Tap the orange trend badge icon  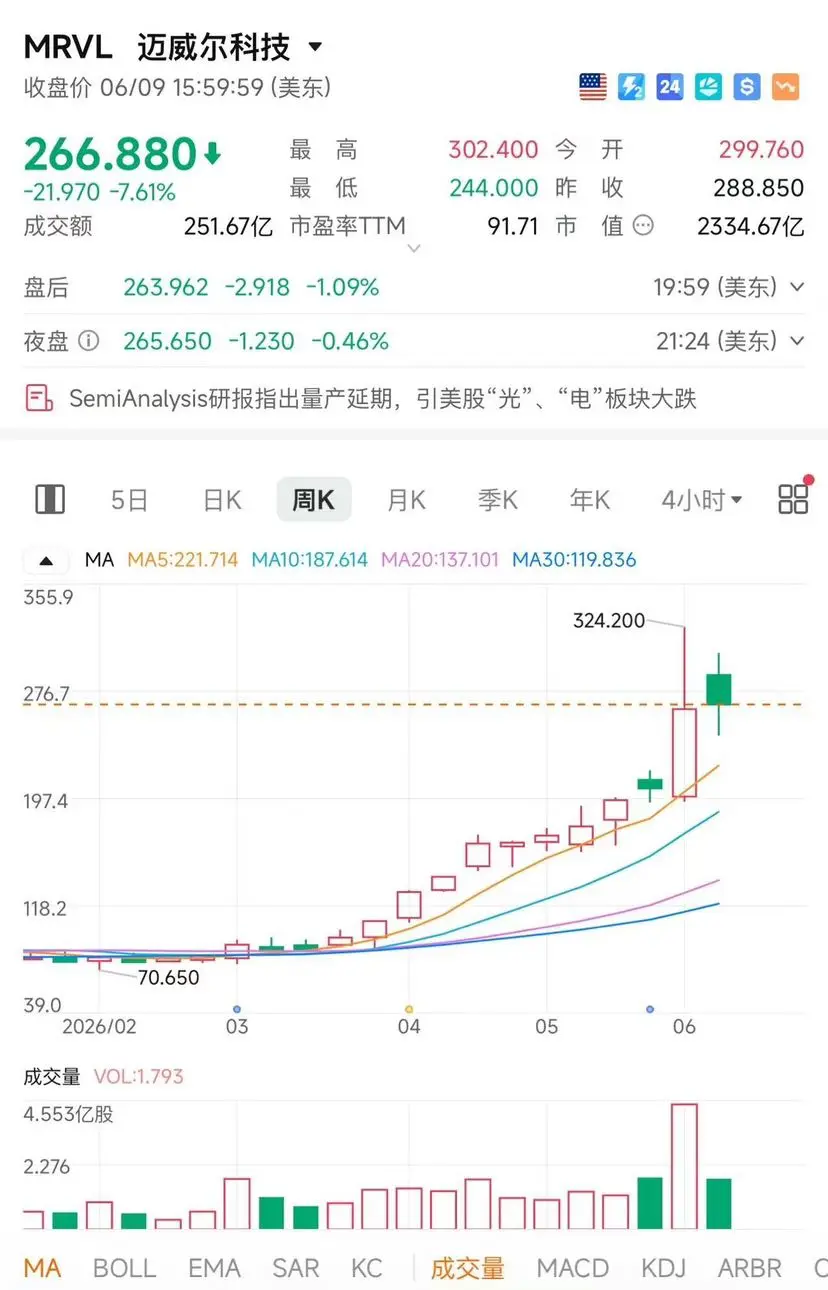coord(785,87)
